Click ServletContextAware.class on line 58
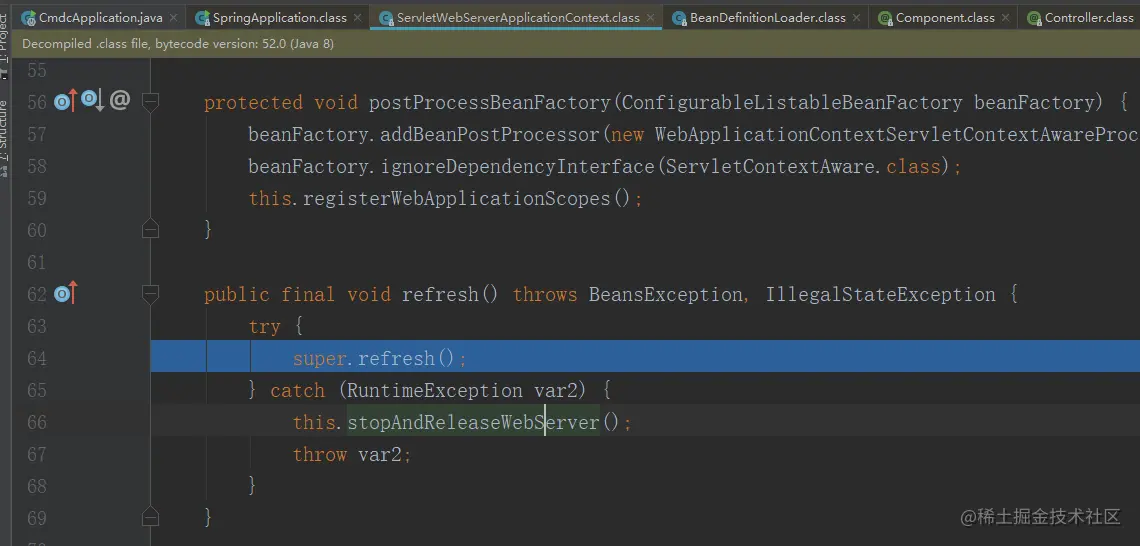1140x546 pixels. pyautogui.click(x=804, y=166)
